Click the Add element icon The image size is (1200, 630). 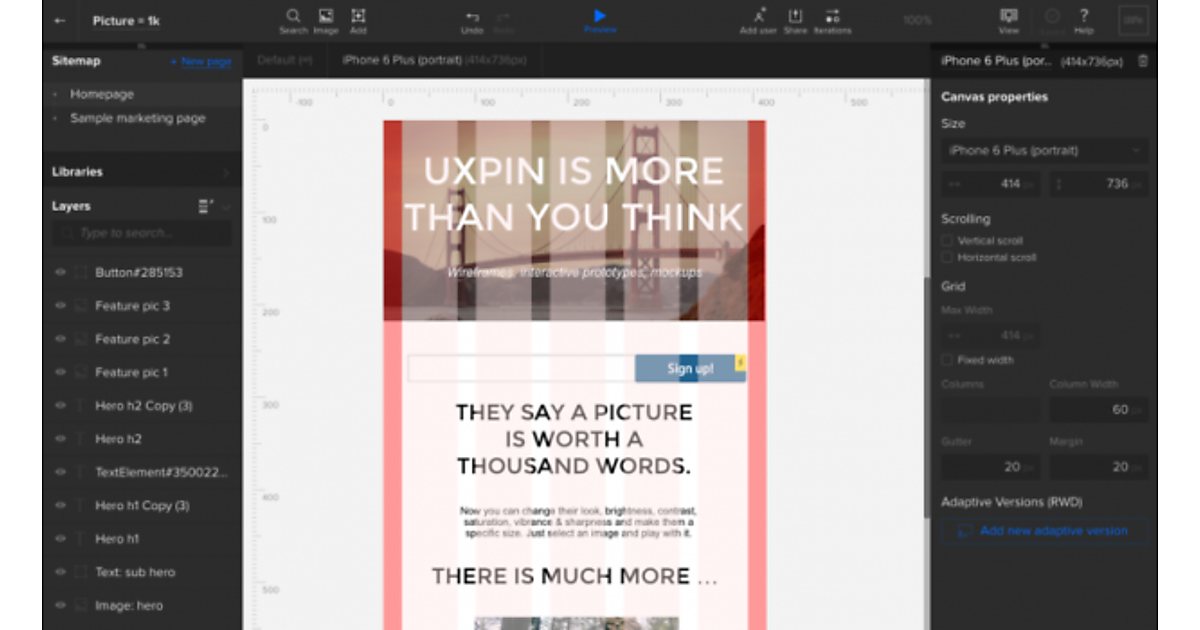point(358,16)
